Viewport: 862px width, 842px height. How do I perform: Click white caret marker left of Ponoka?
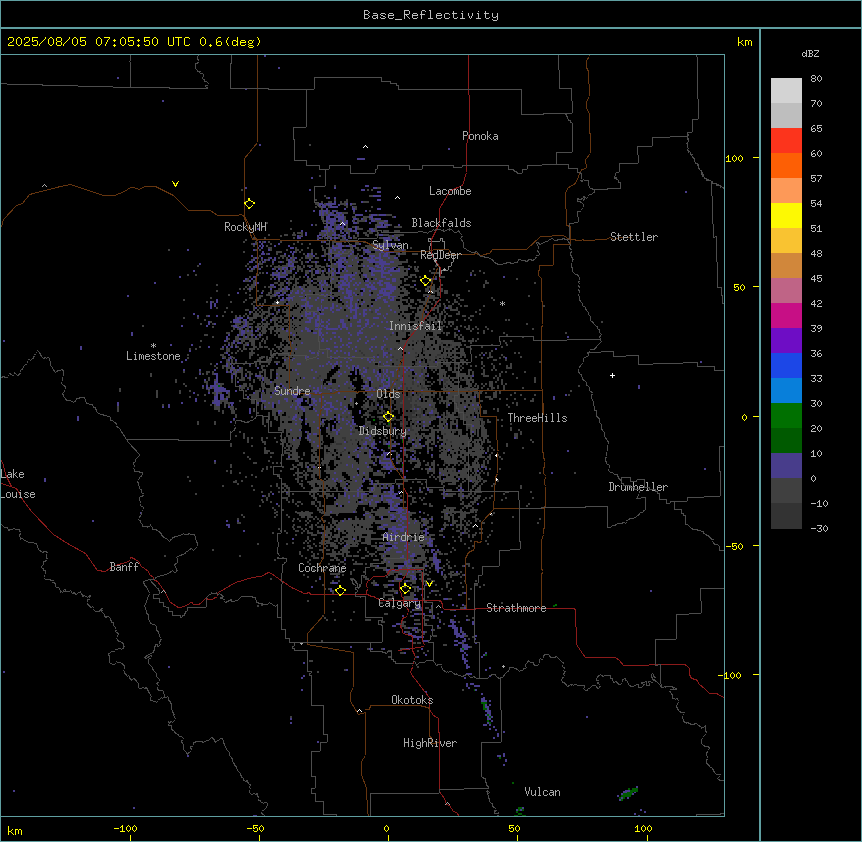point(365,147)
